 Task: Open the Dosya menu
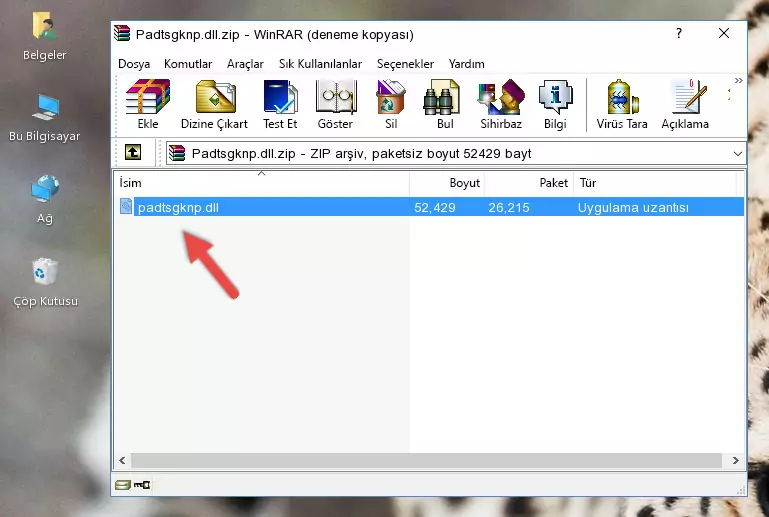click(134, 64)
